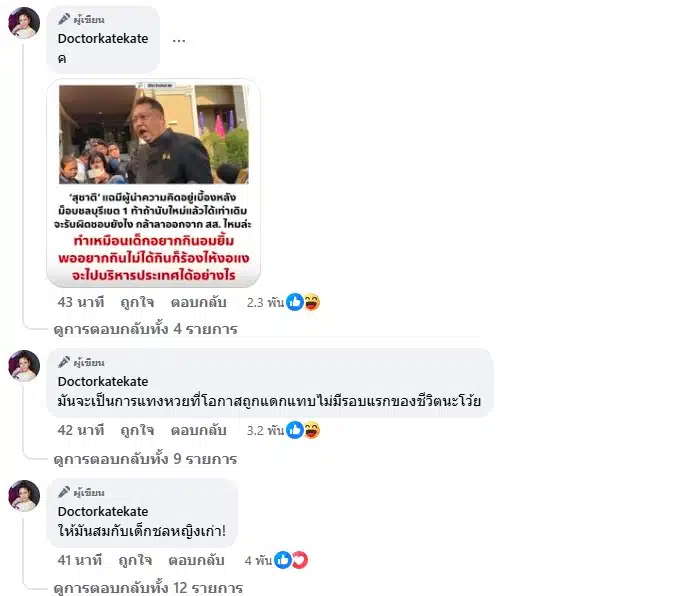
Task: Open the profile avatar of the third comment
Action: (24, 496)
